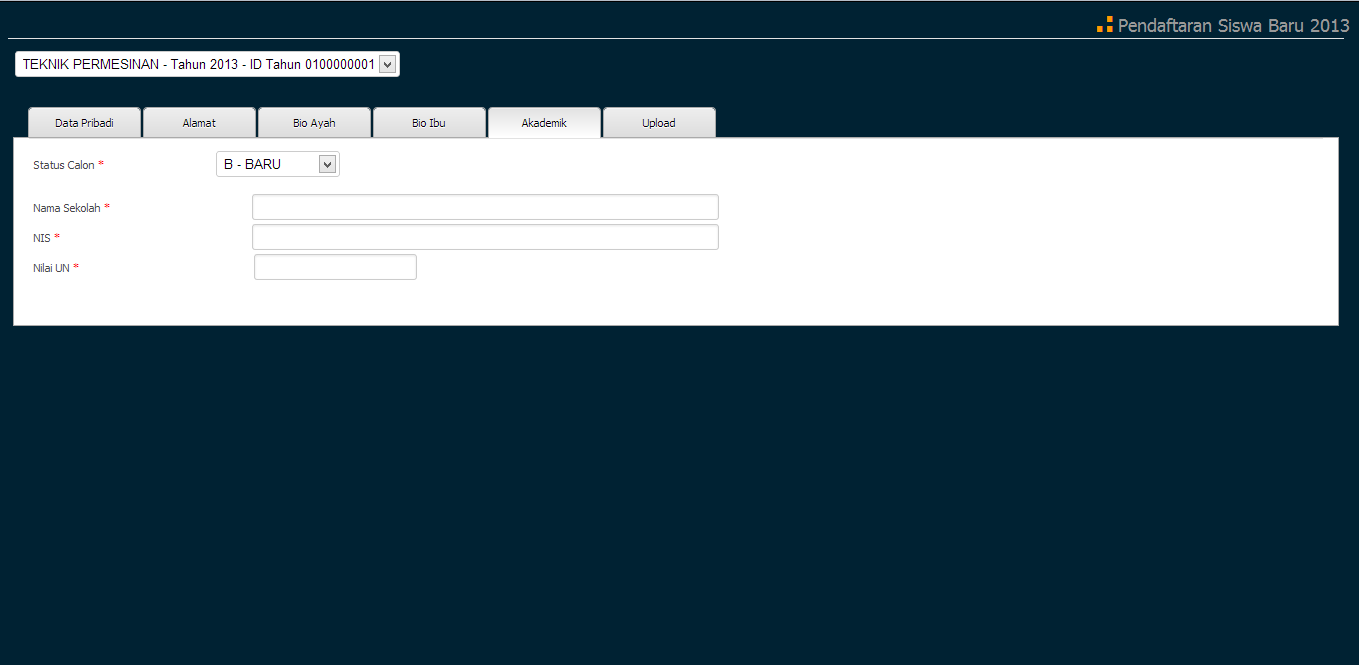Viewport: 1359px width, 665px height.
Task: Click the arrow on the program selector
Action: click(x=387, y=63)
